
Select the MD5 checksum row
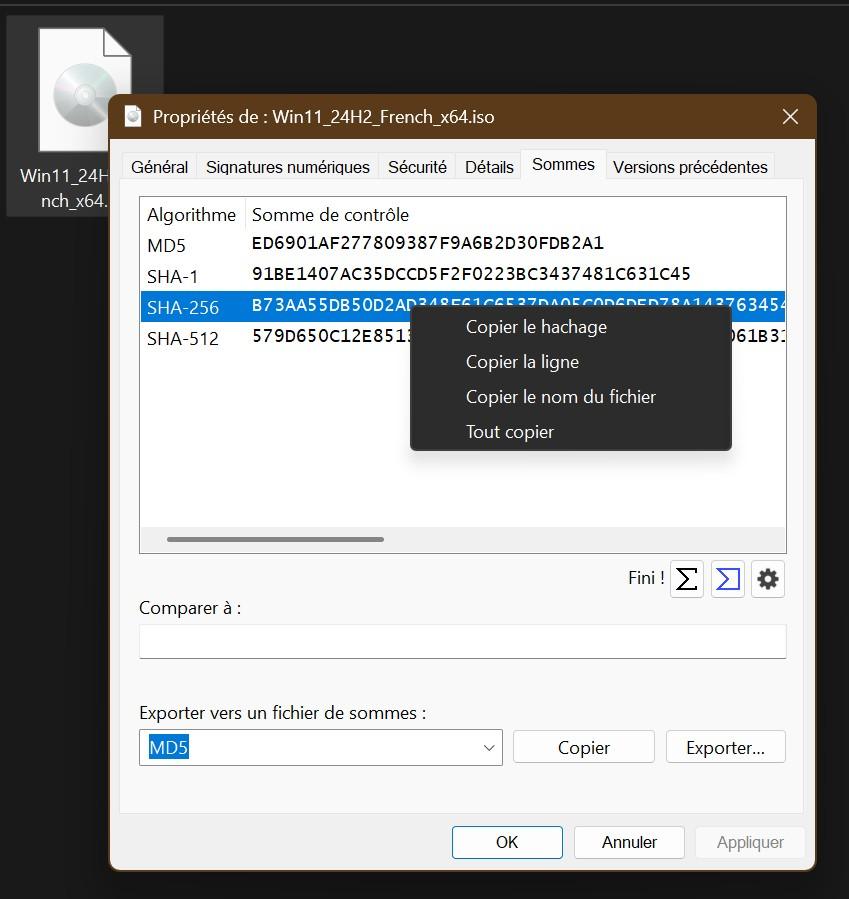tap(463, 245)
